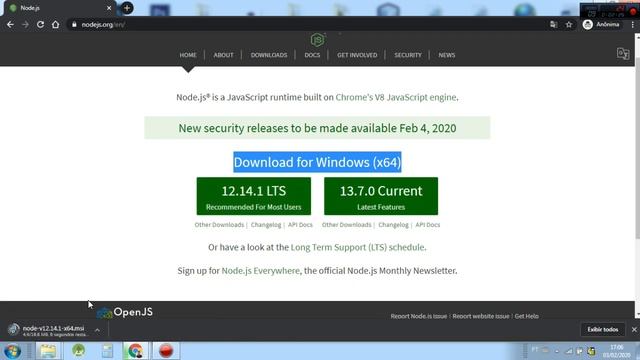Open the DOWNLOADS navigation item
The image size is (640, 360).
[x=269, y=55]
